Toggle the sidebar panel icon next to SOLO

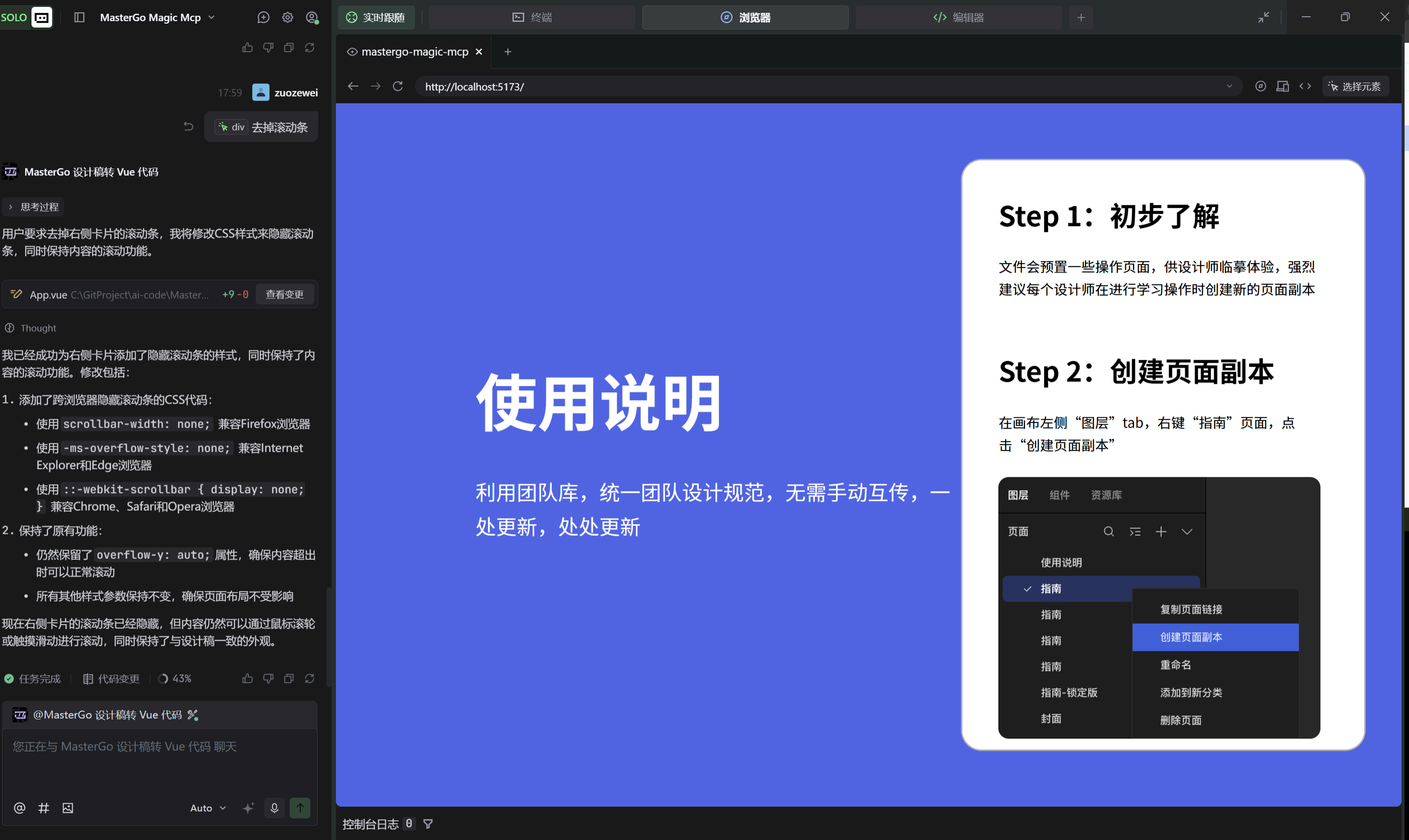[x=79, y=18]
